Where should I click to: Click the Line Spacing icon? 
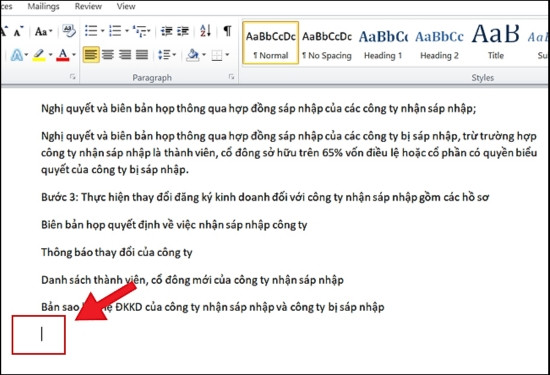164,55
